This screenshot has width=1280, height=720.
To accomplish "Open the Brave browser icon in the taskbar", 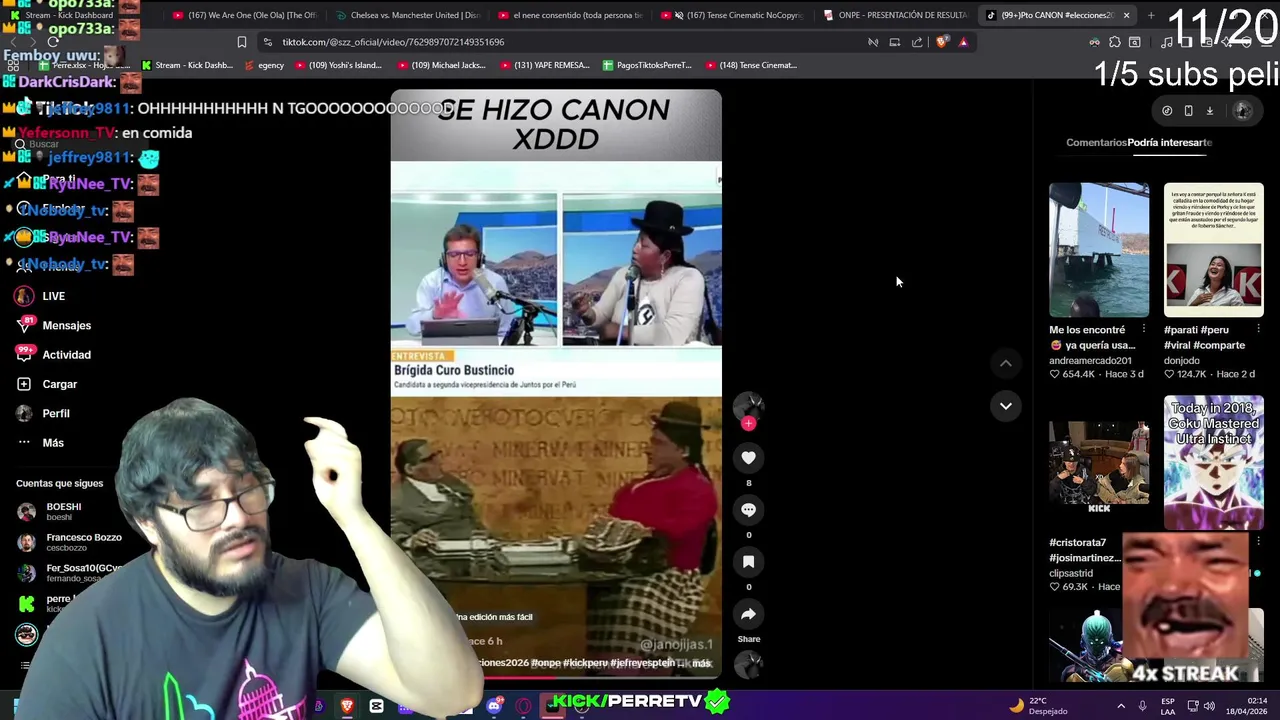I will pyautogui.click(x=347, y=707).
